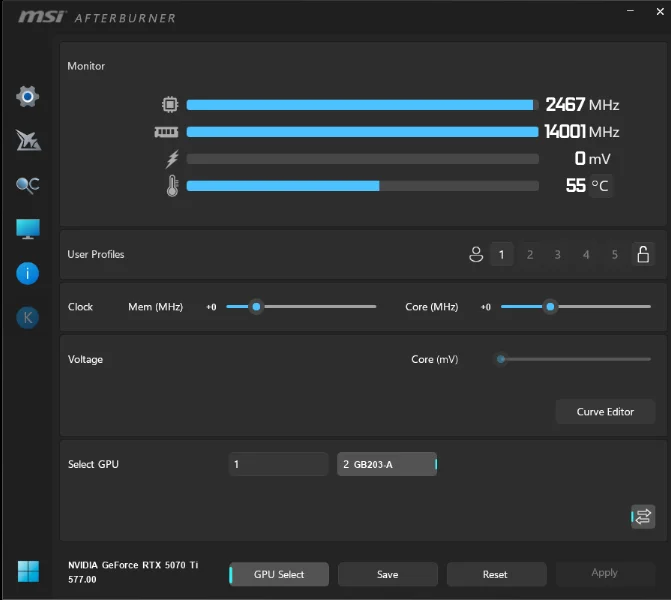This screenshot has width=671, height=600.
Task: Select user profile slot 5
Action: (x=614, y=255)
